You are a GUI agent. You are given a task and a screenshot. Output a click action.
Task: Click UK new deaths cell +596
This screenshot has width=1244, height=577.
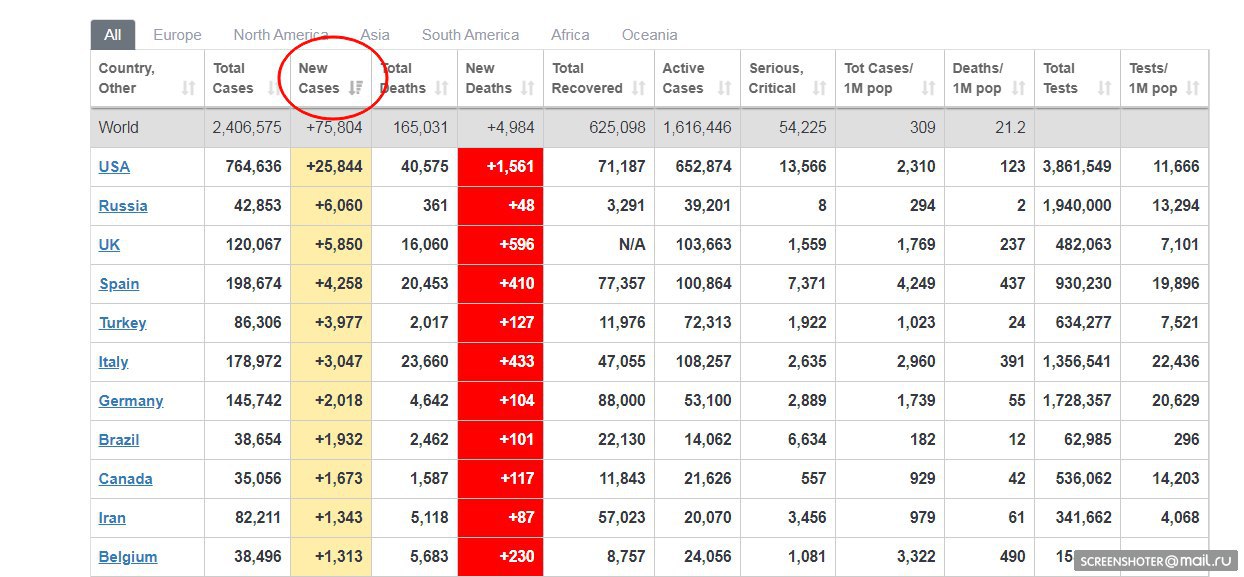pos(500,245)
